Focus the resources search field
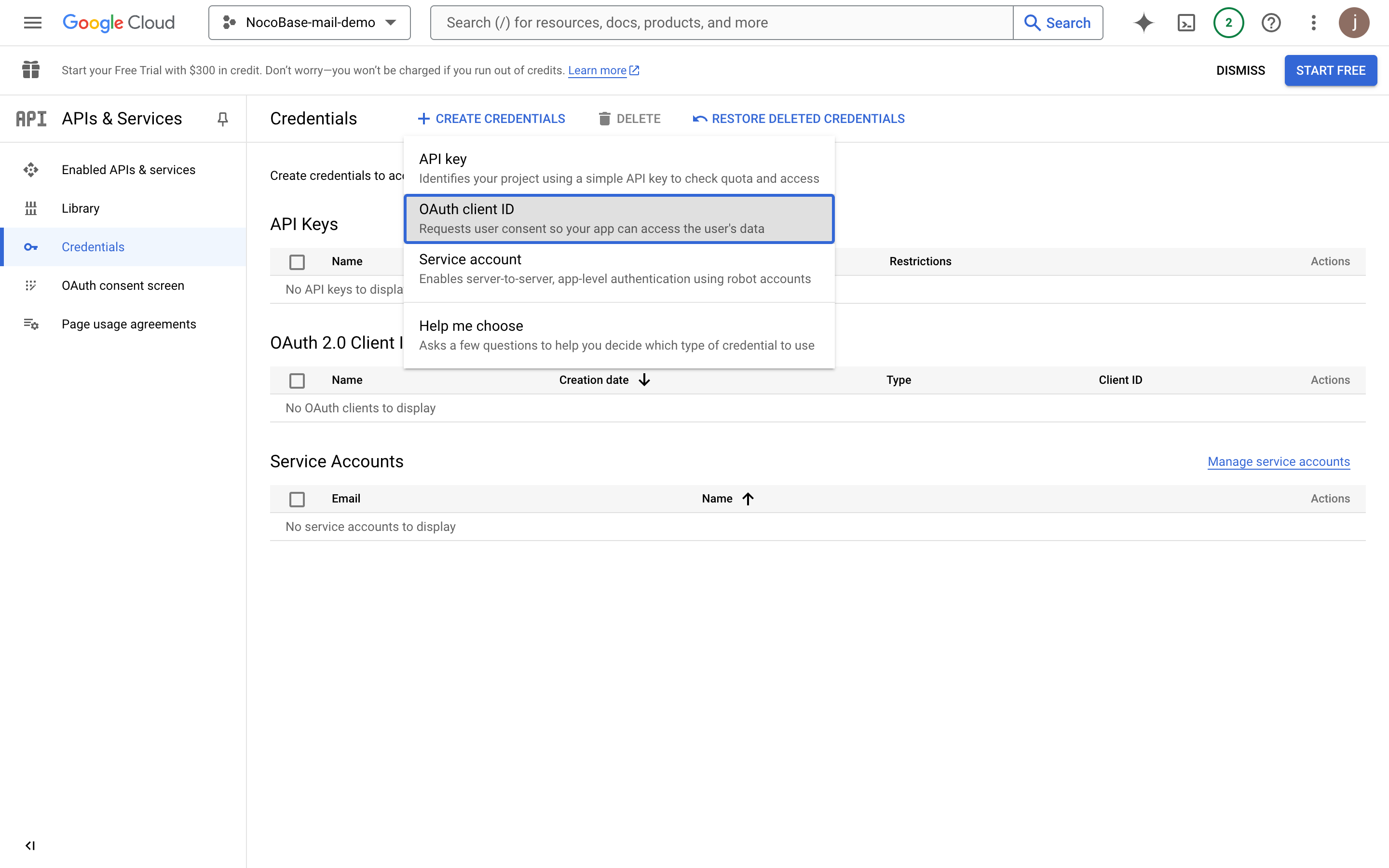Viewport: 1389px width, 868px height. 721,22
